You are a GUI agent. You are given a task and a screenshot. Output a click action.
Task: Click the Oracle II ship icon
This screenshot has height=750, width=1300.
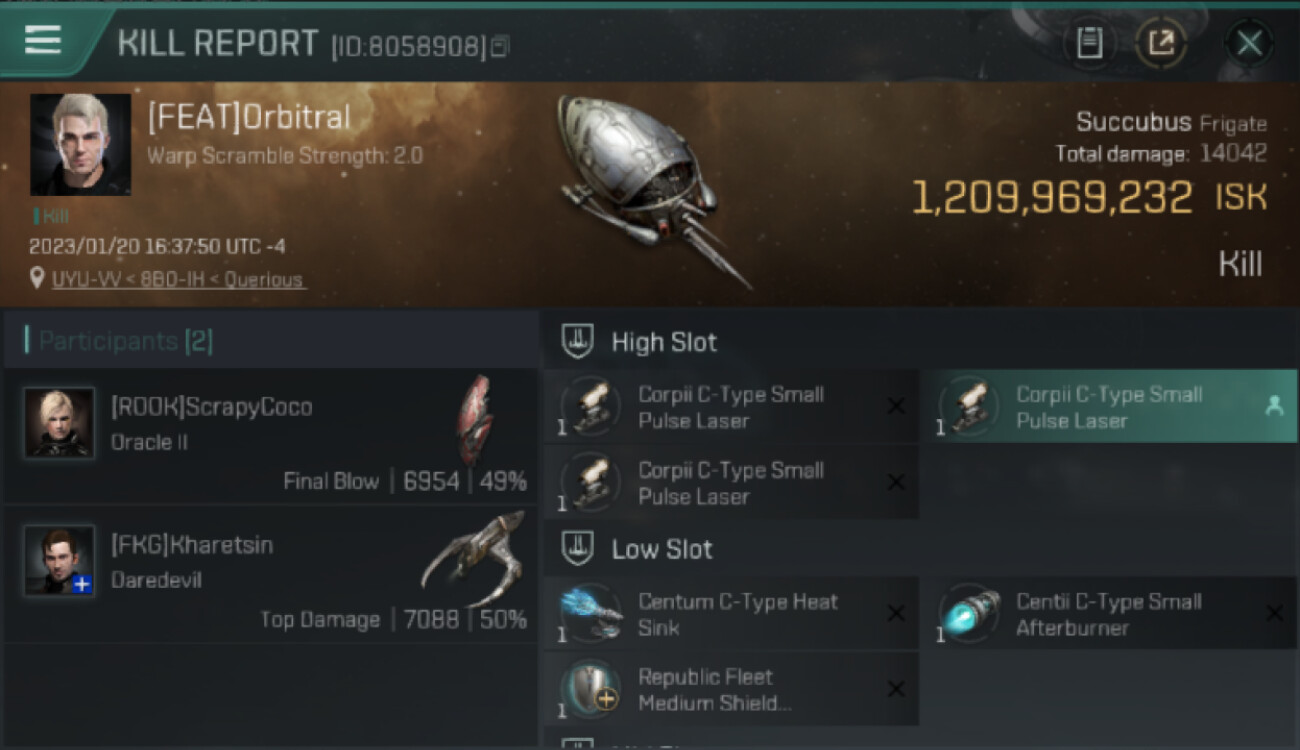(476, 420)
